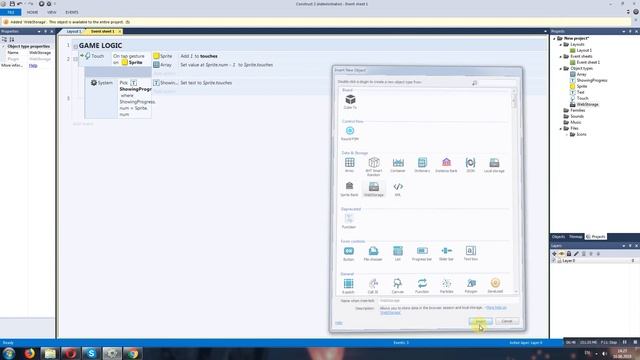Collapse the Files folder
The image size is (640, 360).
pyautogui.click(x=560, y=128)
